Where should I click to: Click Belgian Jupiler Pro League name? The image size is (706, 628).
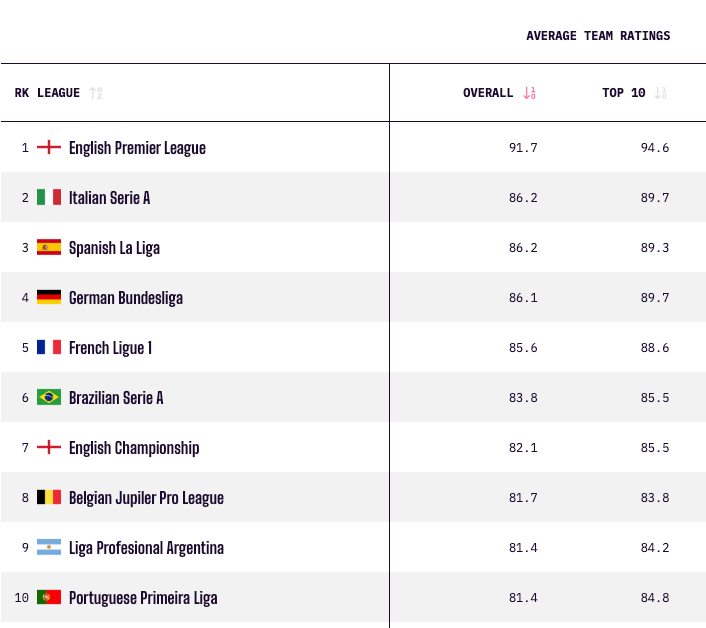[146, 498]
